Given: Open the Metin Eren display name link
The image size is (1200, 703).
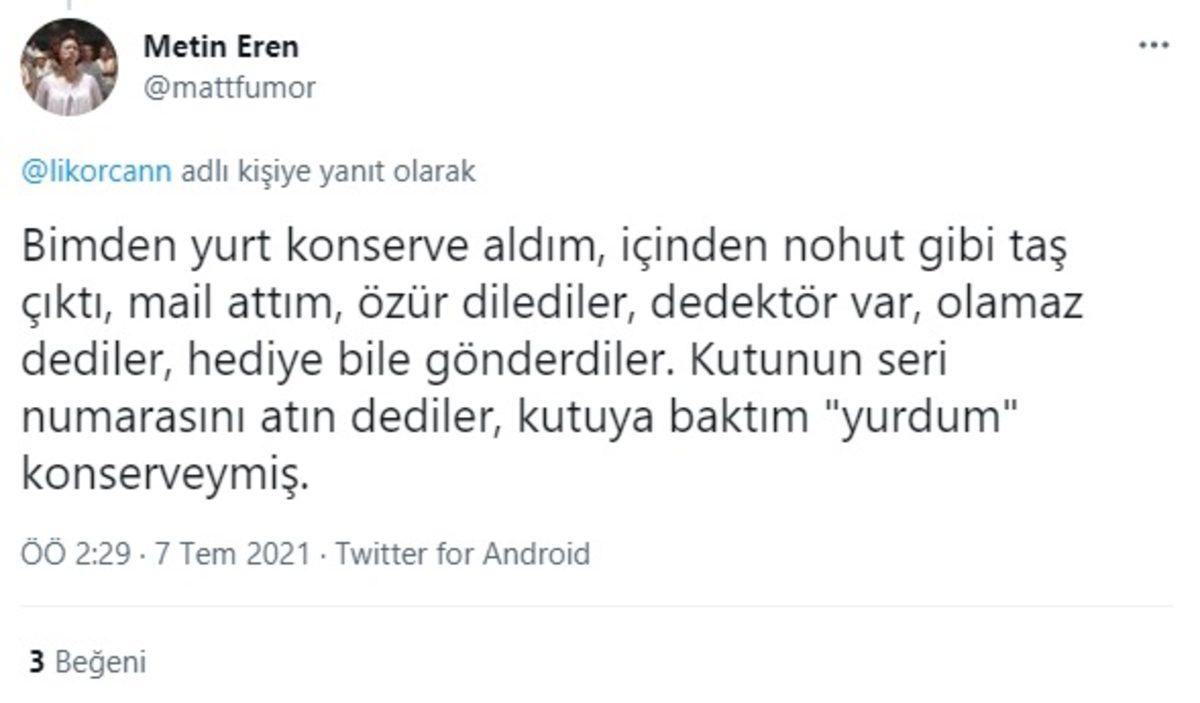Looking at the screenshot, I should point(221,46).
